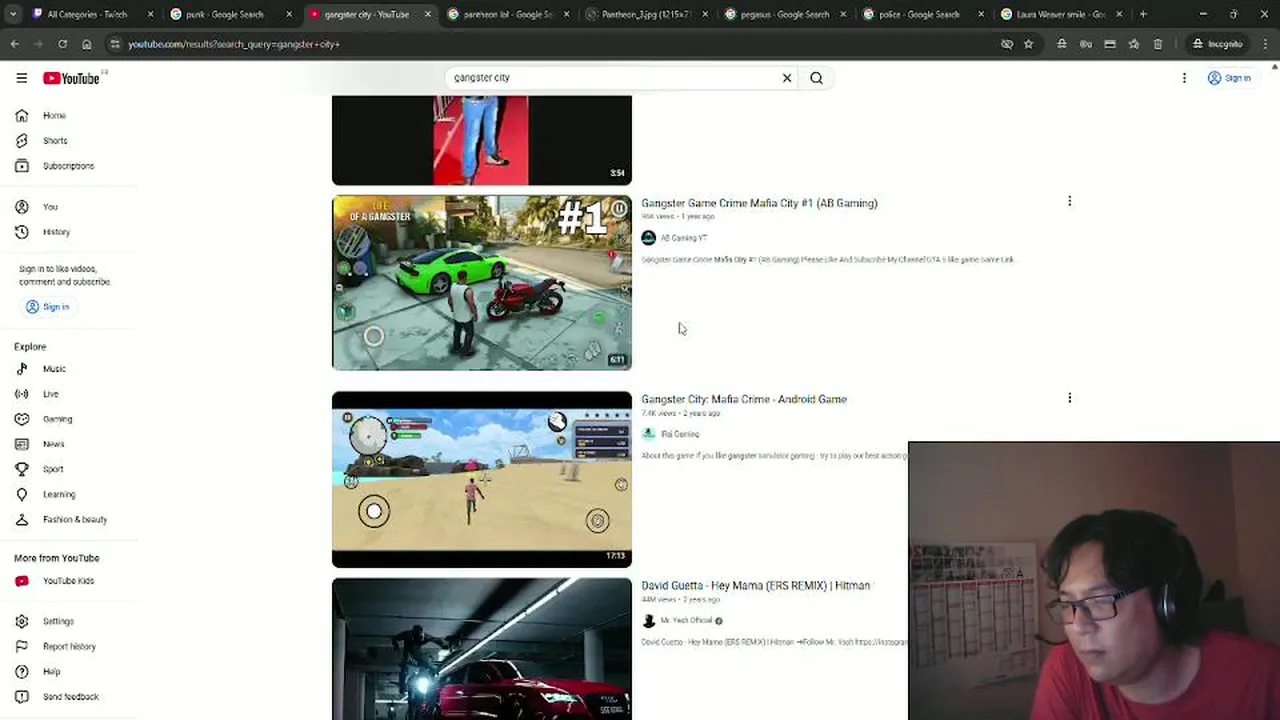Bookmark this page with the star icon

tap(1028, 44)
